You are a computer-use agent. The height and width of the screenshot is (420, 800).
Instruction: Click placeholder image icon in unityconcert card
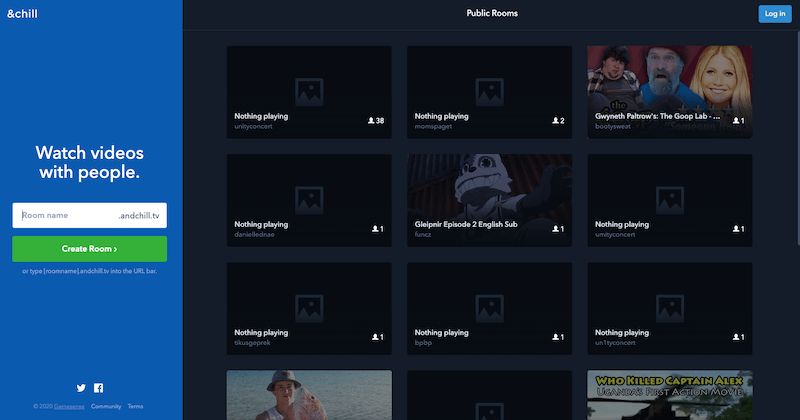pos(309,92)
